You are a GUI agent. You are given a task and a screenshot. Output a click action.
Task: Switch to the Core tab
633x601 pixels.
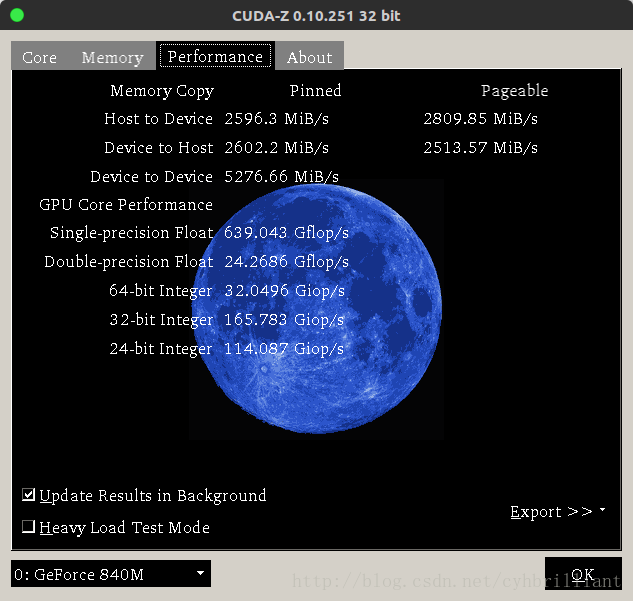[x=39, y=57]
